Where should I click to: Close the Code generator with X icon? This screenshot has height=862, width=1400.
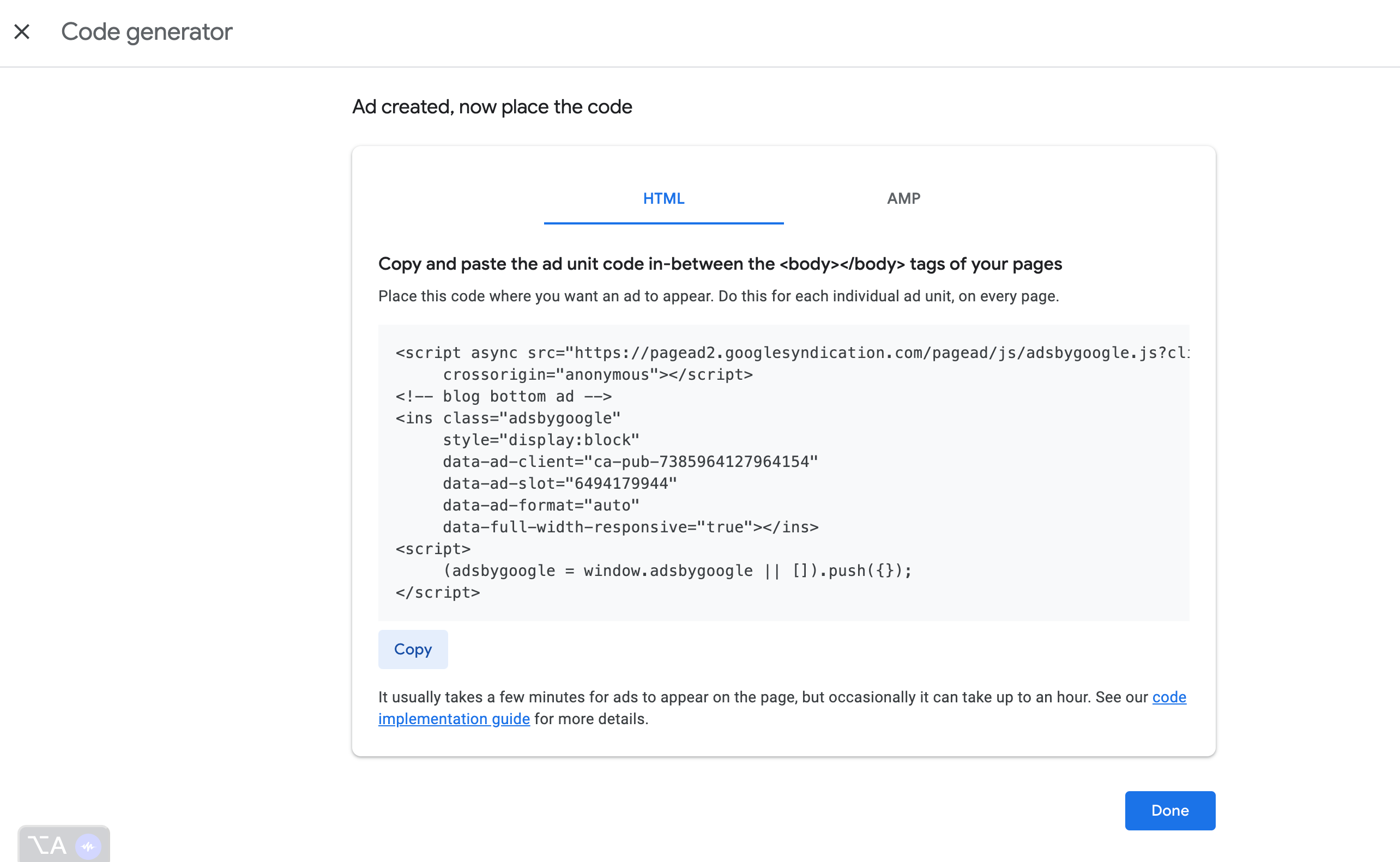coord(22,32)
